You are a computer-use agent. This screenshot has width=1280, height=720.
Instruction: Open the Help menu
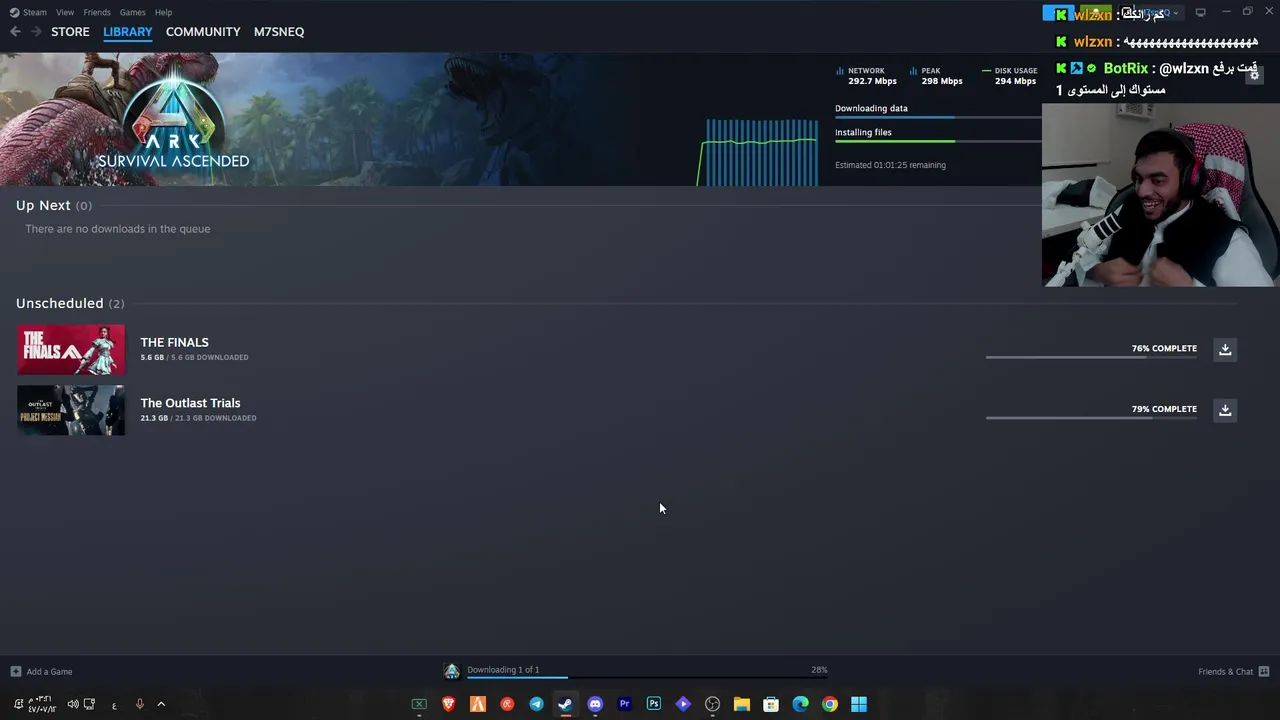(x=163, y=12)
